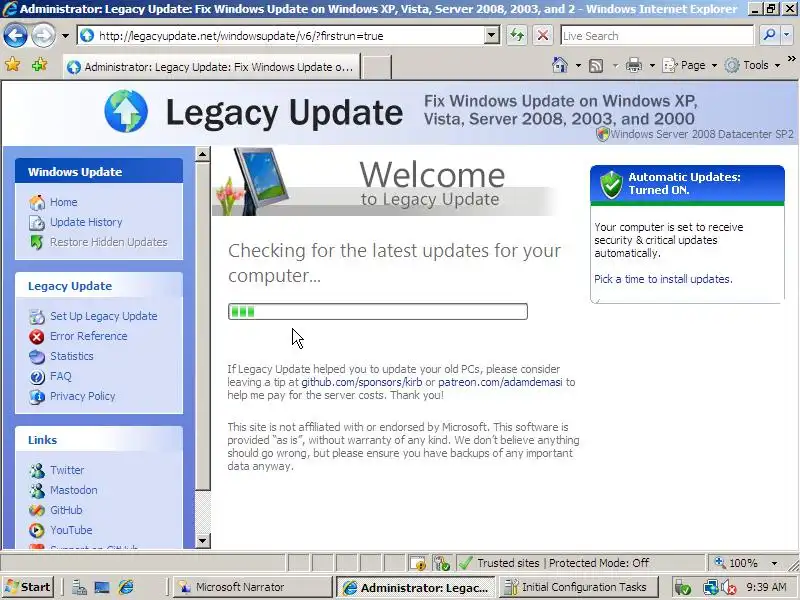The image size is (800, 600).
Task: Open github.com/sponsors/kirb link
Action: click(362, 382)
